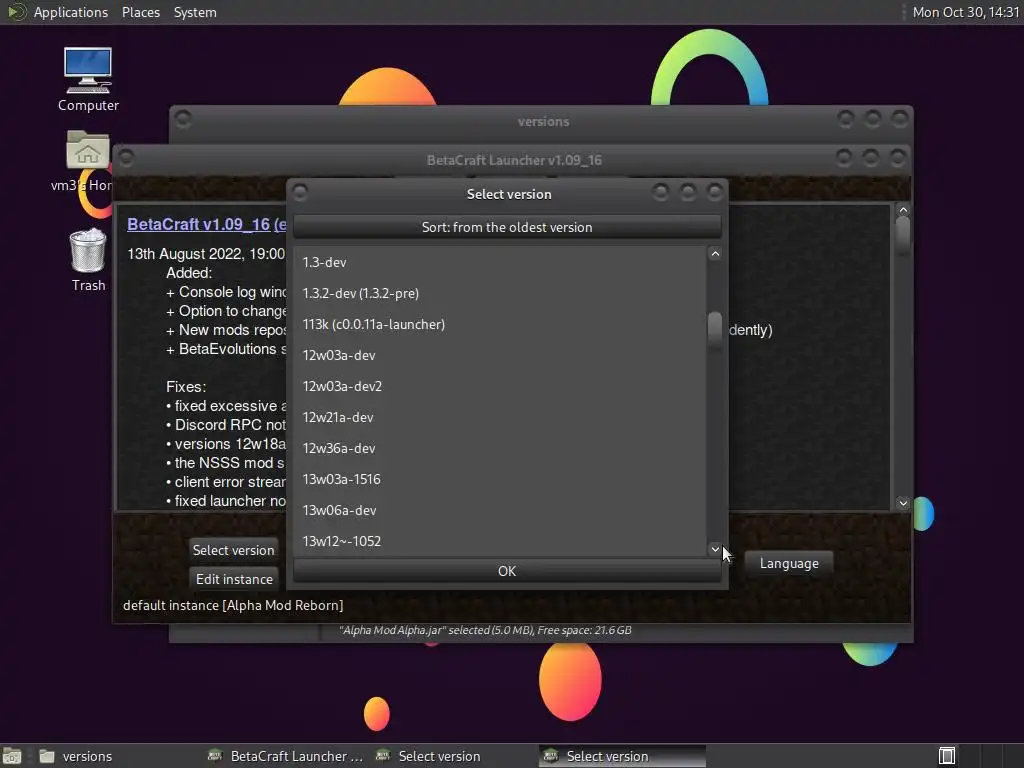The image size is (1024, 768).
Task: Open the Places menu
Action: pyautogui.click(x=140, y=12)
